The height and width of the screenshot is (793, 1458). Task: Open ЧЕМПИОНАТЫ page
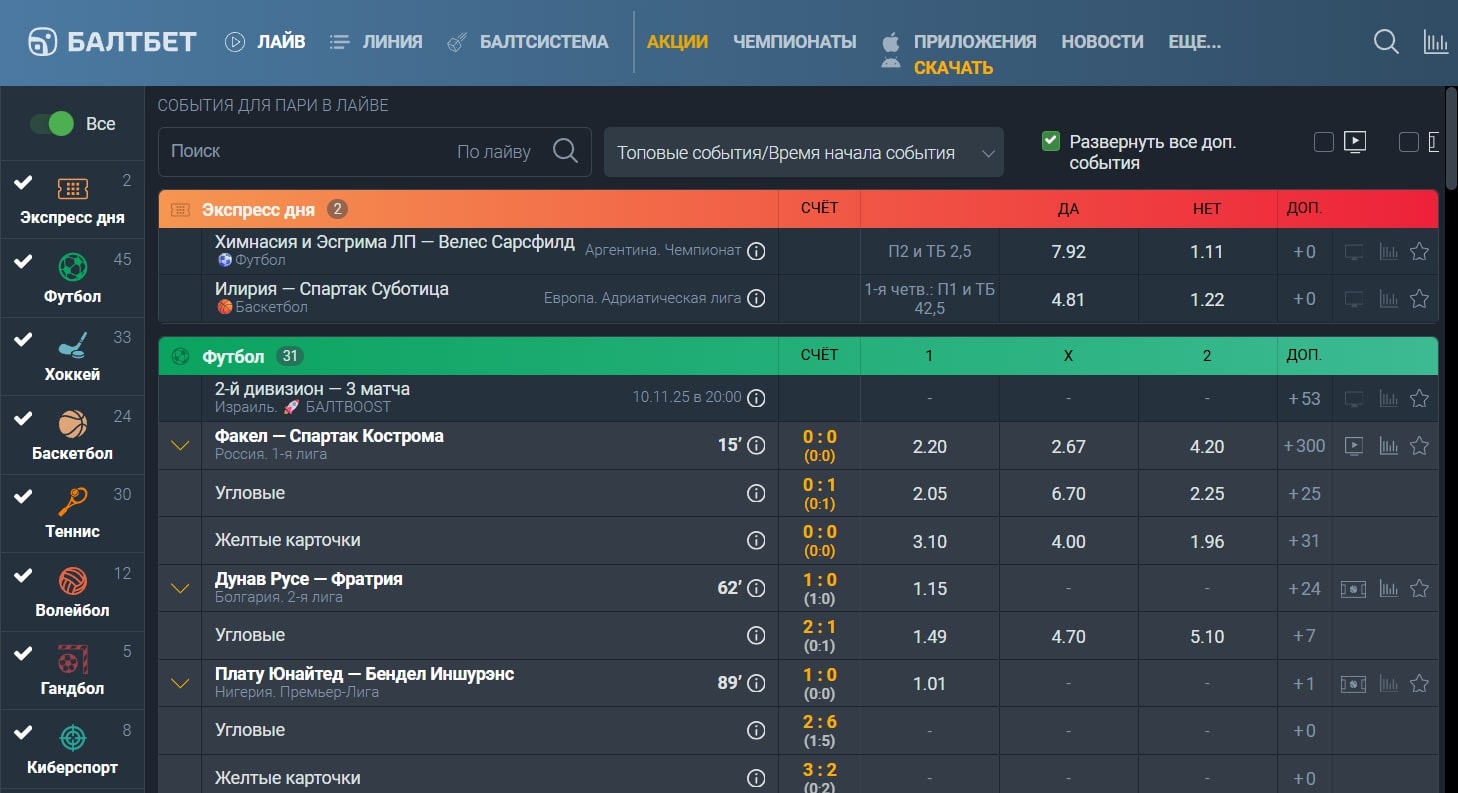click(795, 42)
